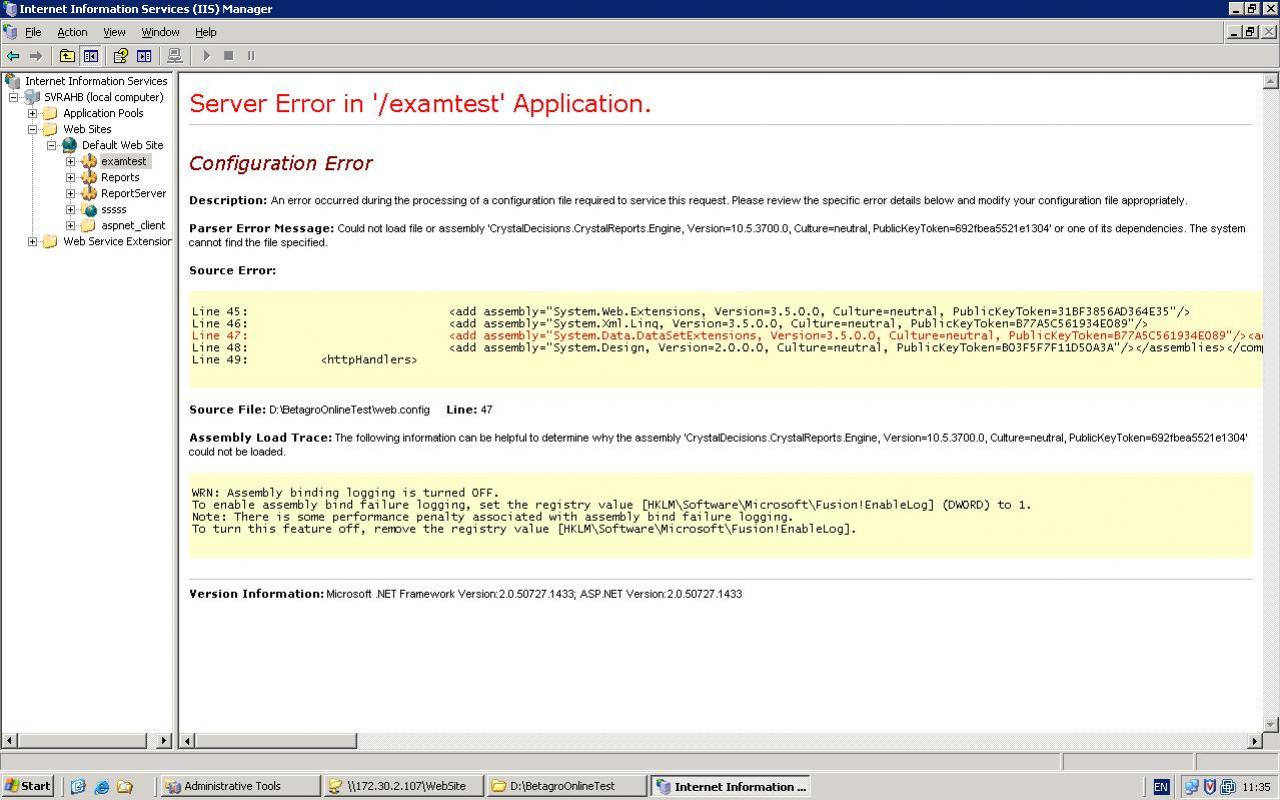Select the ReportServer tree label
Screen dimensions: 1280x800
pos(133,193)
